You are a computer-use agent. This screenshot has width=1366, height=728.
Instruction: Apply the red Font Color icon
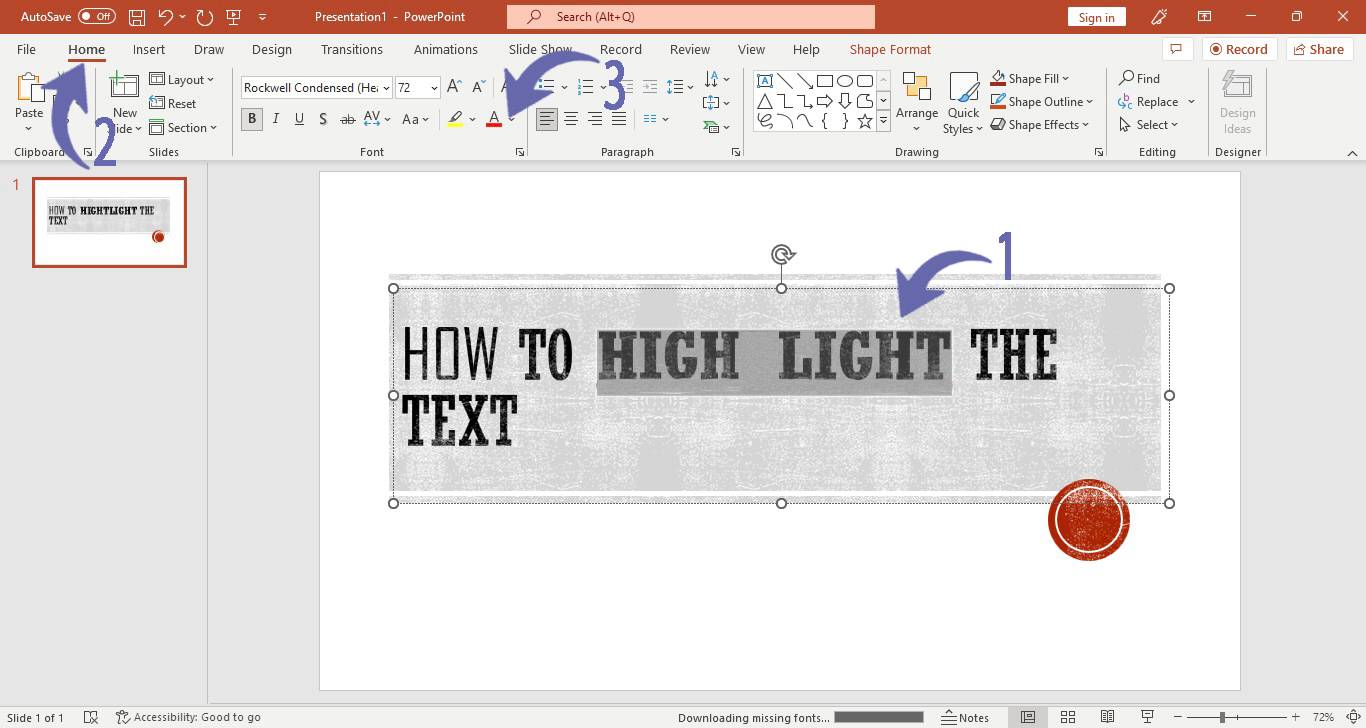point(494,119)
